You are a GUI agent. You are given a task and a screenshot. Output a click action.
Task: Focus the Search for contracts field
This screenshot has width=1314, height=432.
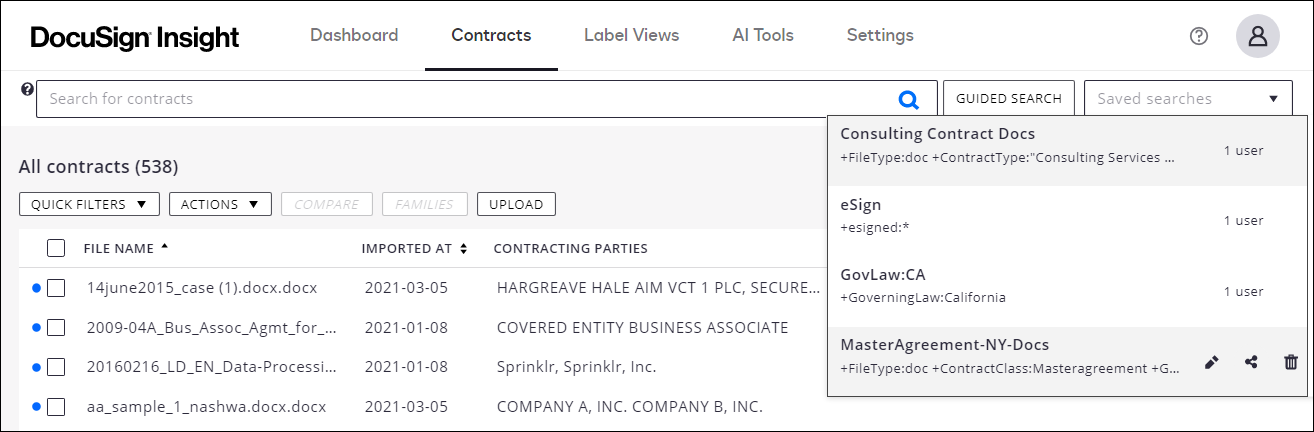(460, 99)
